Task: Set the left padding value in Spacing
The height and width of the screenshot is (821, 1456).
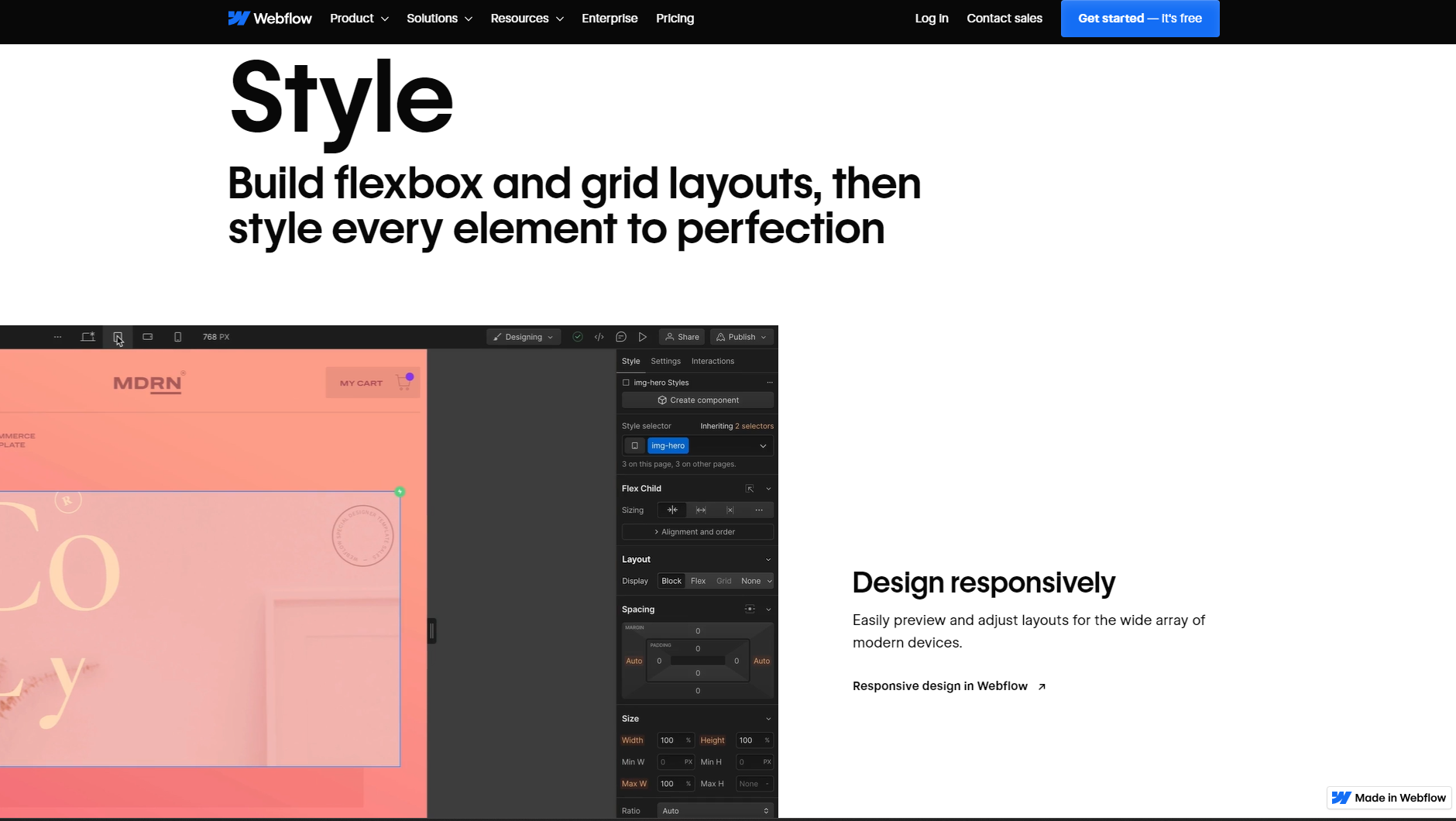Action: coord(658,661)
